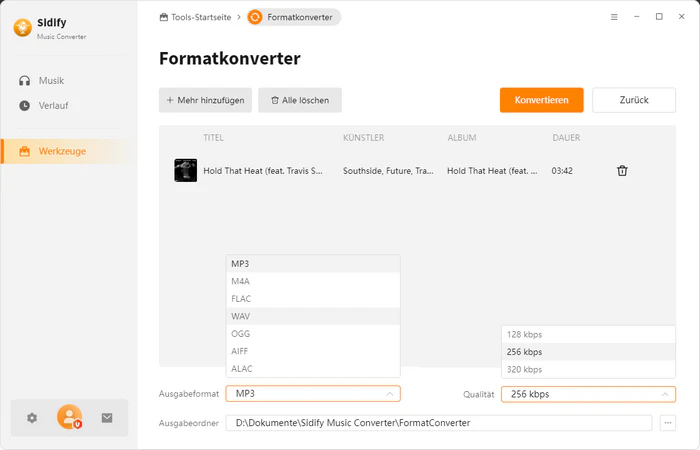Click the DAUER column header

coord(566,138)
